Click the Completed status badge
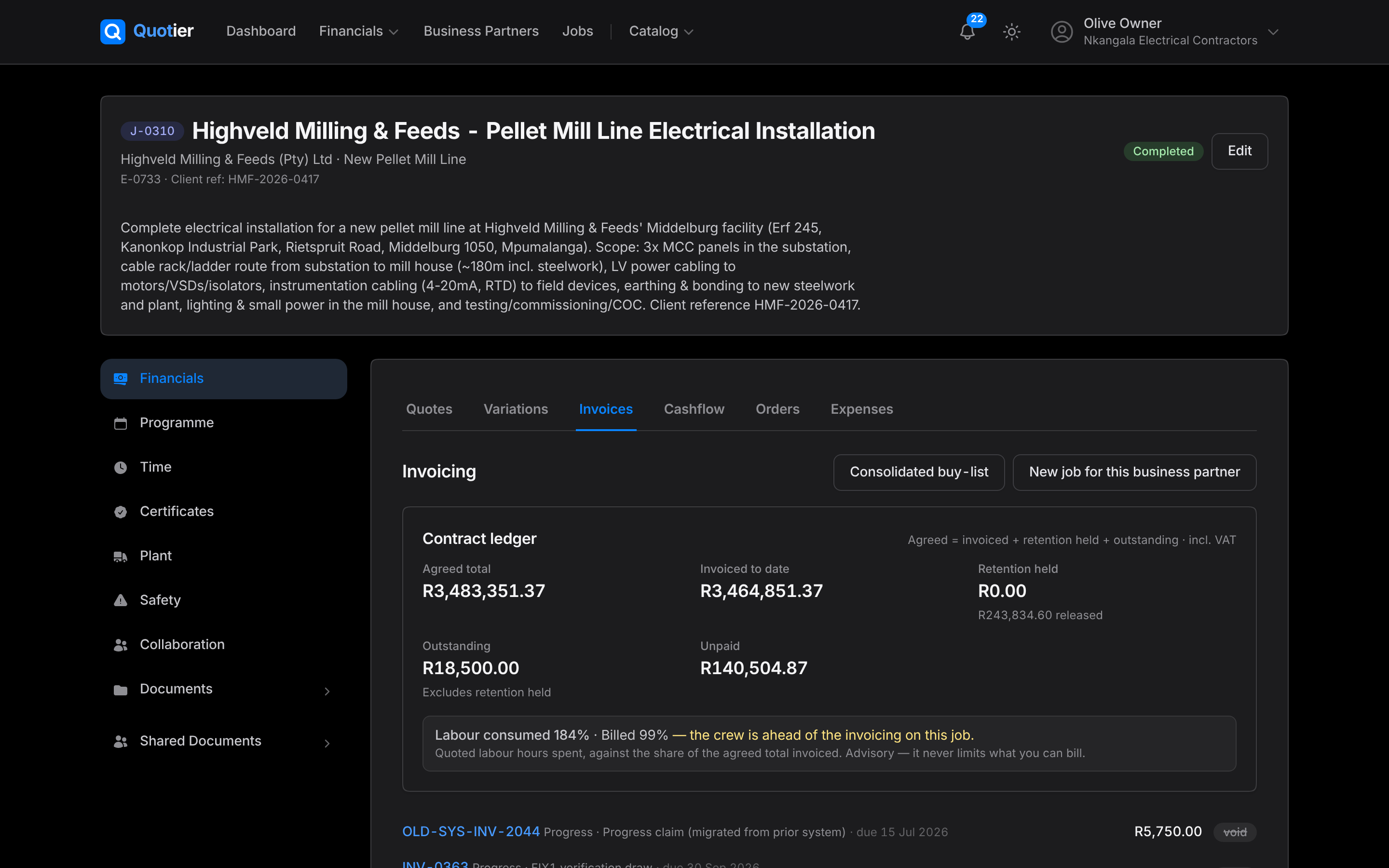 (1163, 151)
